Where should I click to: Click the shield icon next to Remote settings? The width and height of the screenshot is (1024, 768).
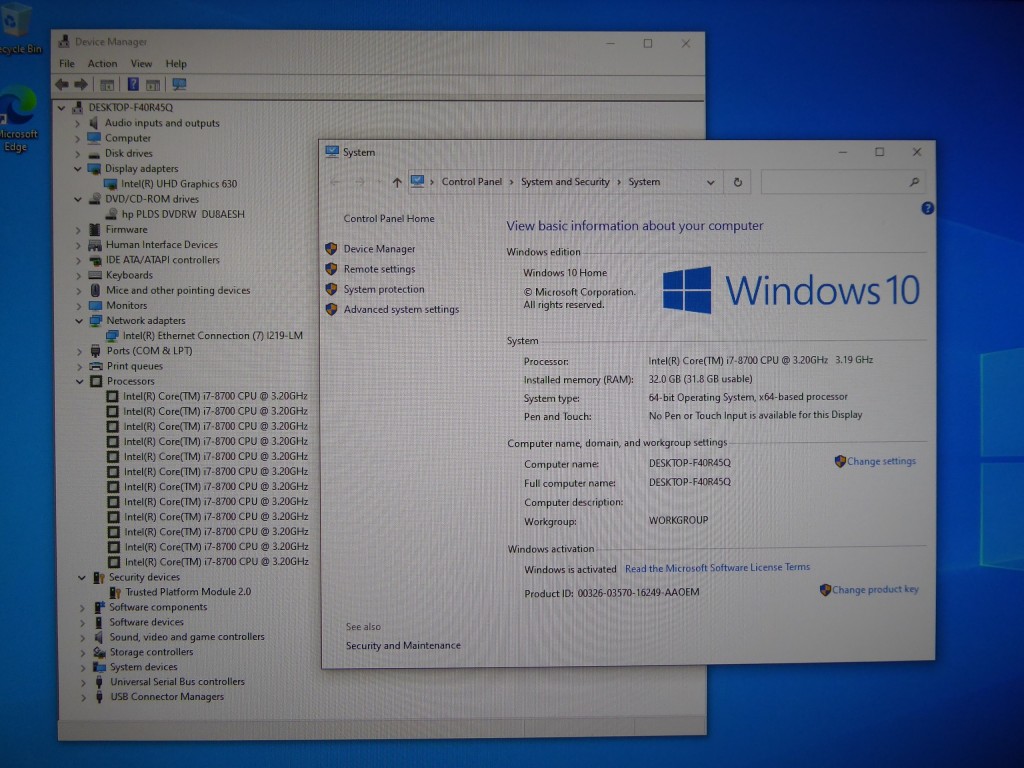[x=331, y=269]
